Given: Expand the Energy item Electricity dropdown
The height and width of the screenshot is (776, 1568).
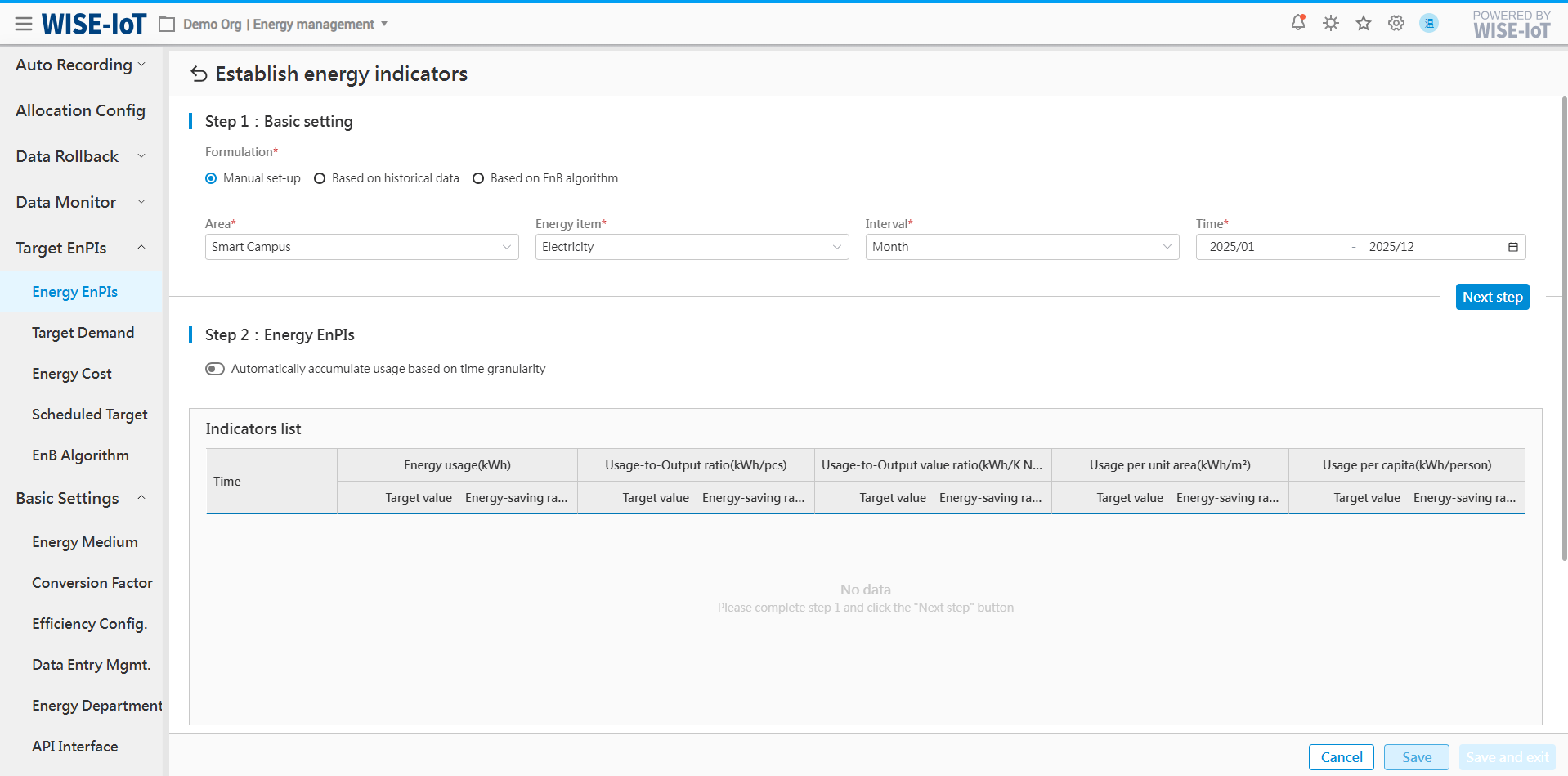Looking at the screenshot, I should (692, 247).
